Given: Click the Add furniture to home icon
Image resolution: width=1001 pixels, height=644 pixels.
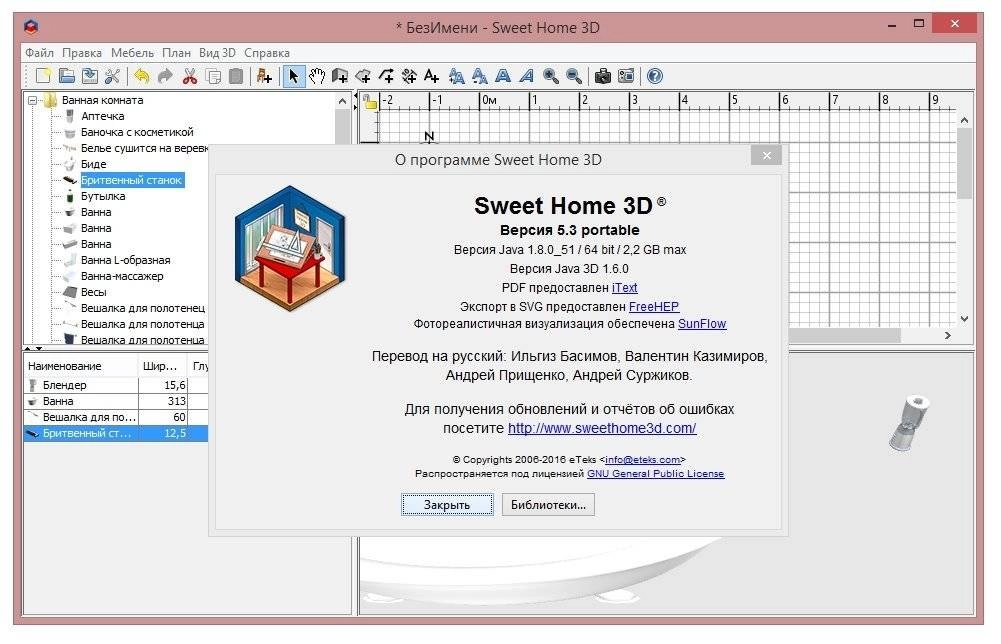Looking at the screenshot, I should tap(264, 76).
